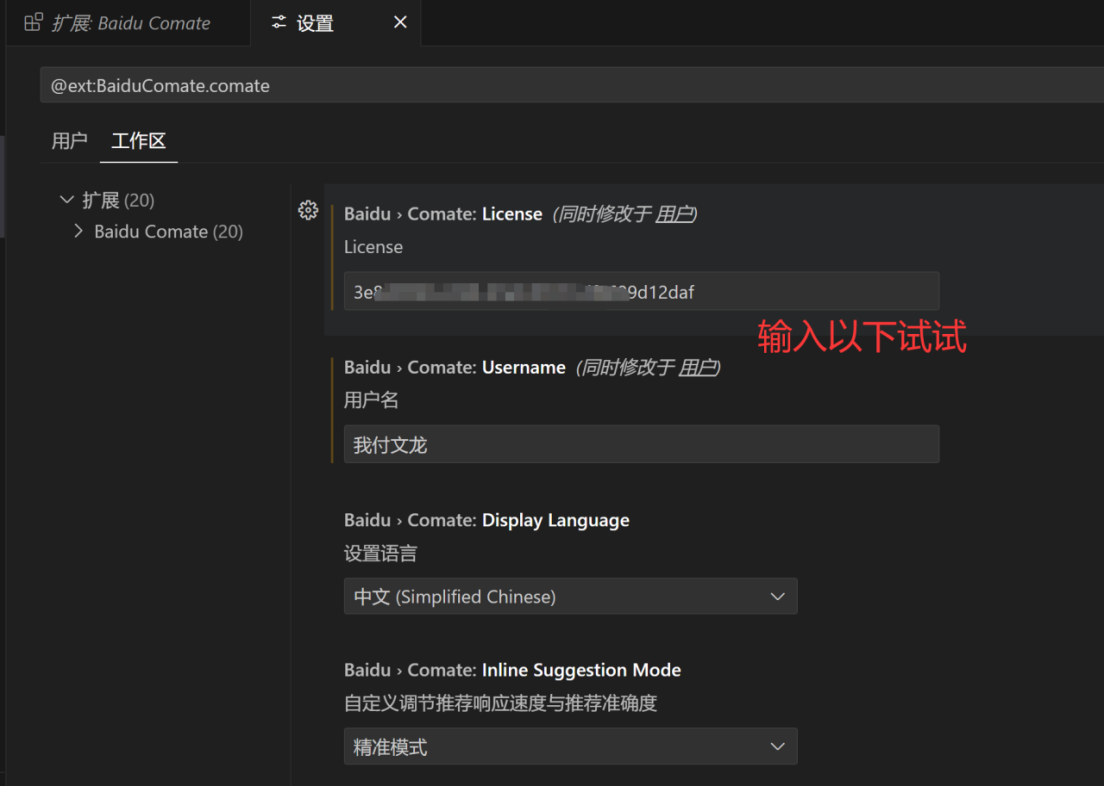The width and height of the screenshot is (1104, 786).
Task: Select the 设置 editor tab
Action: tap(336, 23)
